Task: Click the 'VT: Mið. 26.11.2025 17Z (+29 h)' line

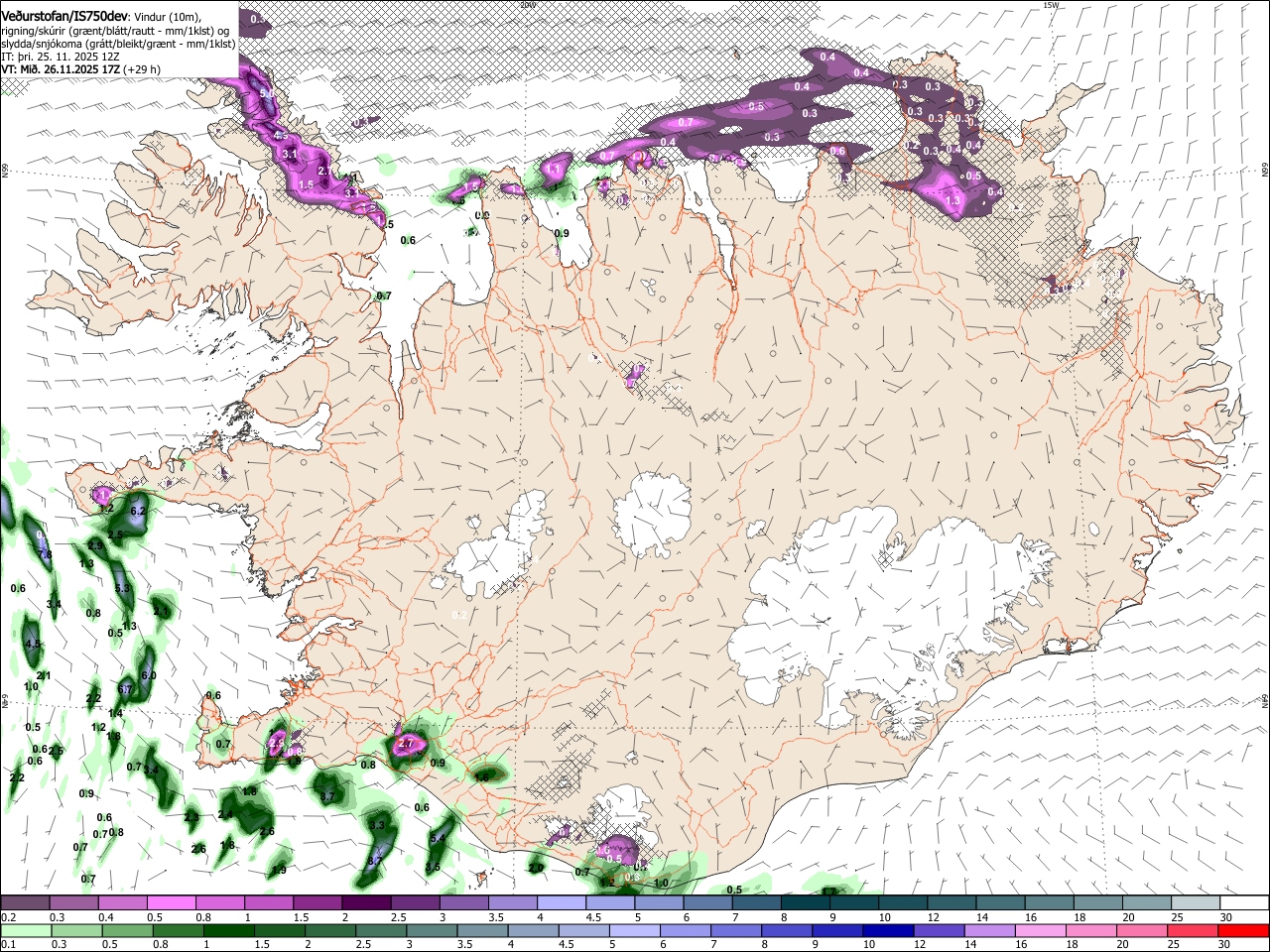Action: 80,69
